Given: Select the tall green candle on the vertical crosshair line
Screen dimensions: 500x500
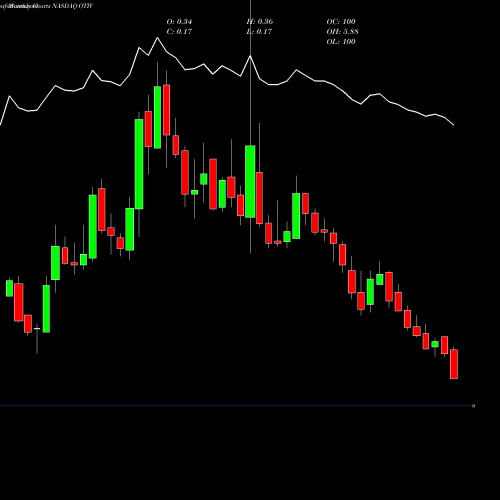Looking at the screenshot, I should pyautogui.click(x=250, y=181).
